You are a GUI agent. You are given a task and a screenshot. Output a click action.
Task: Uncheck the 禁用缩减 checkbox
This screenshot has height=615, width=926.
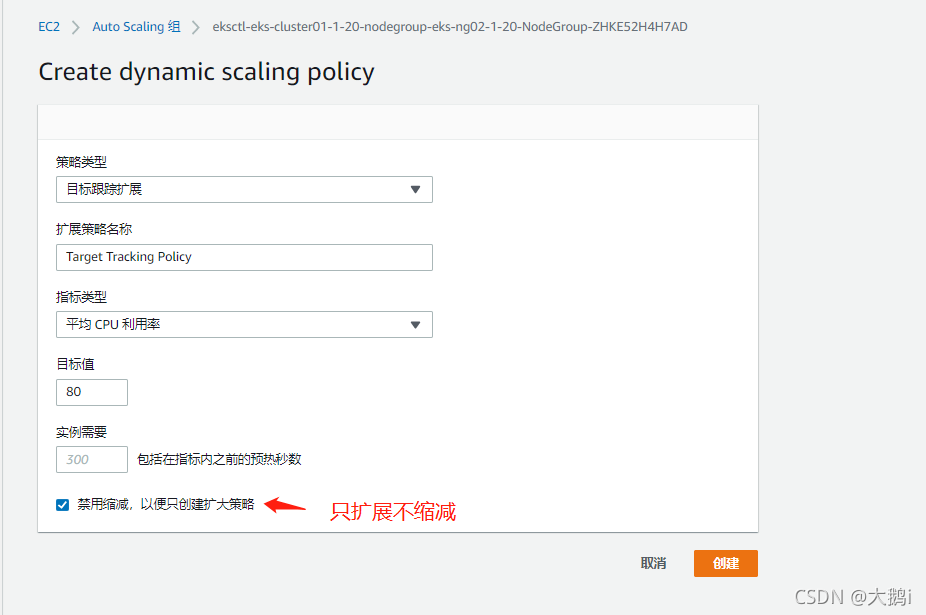pyautogui.click(x=63, y=505)
